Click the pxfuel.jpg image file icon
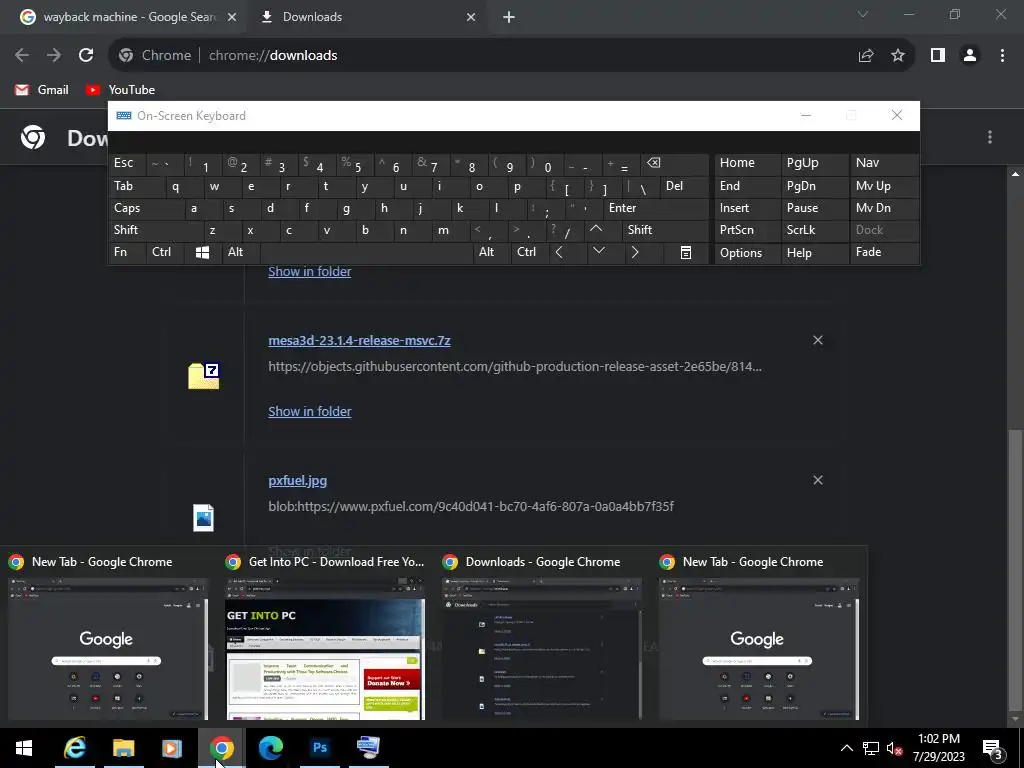 pos(204,518)
